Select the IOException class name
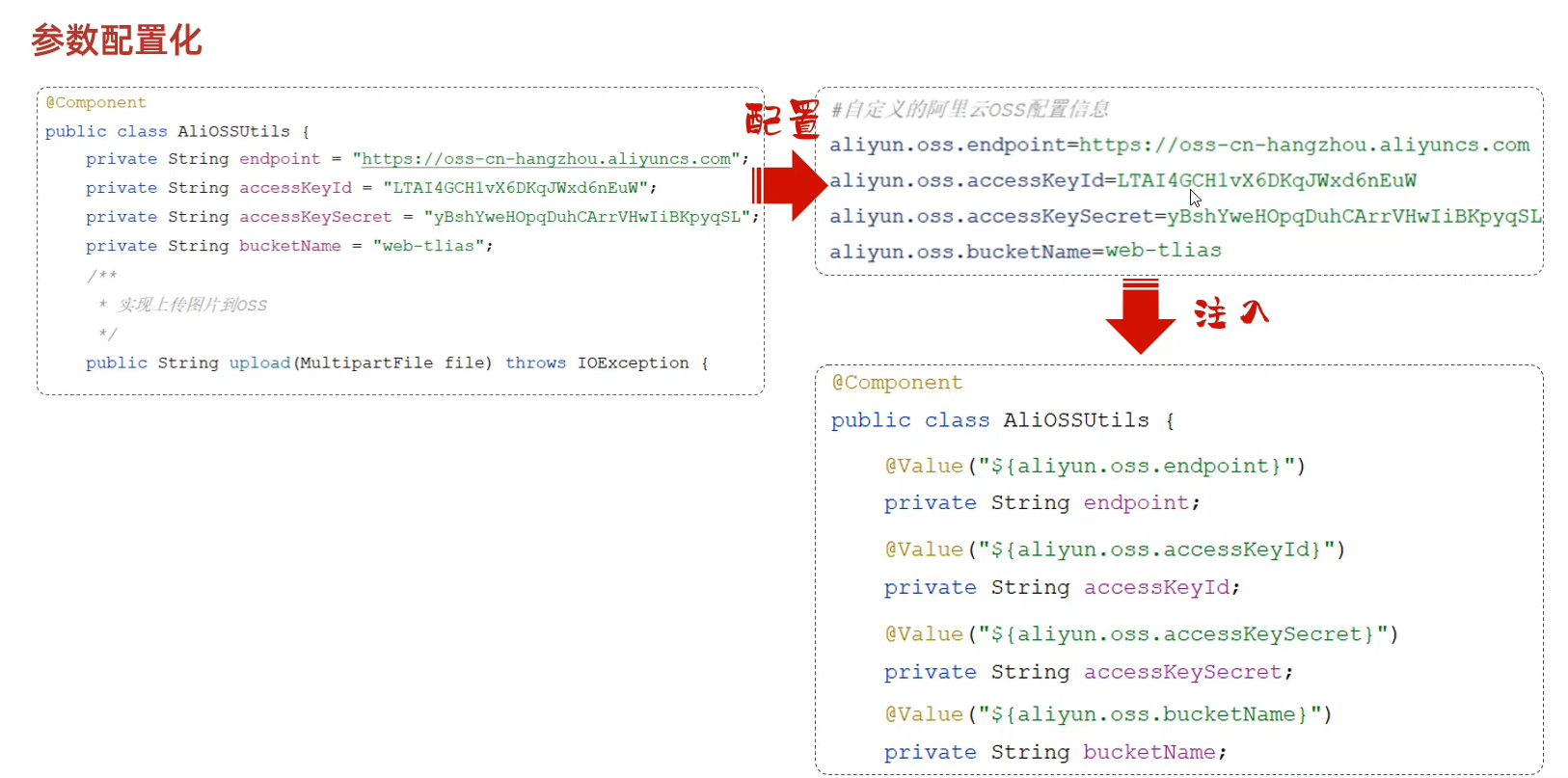The width and height of the screenshot is (1568, 778). pyautogui.click(x=633, y=362)
